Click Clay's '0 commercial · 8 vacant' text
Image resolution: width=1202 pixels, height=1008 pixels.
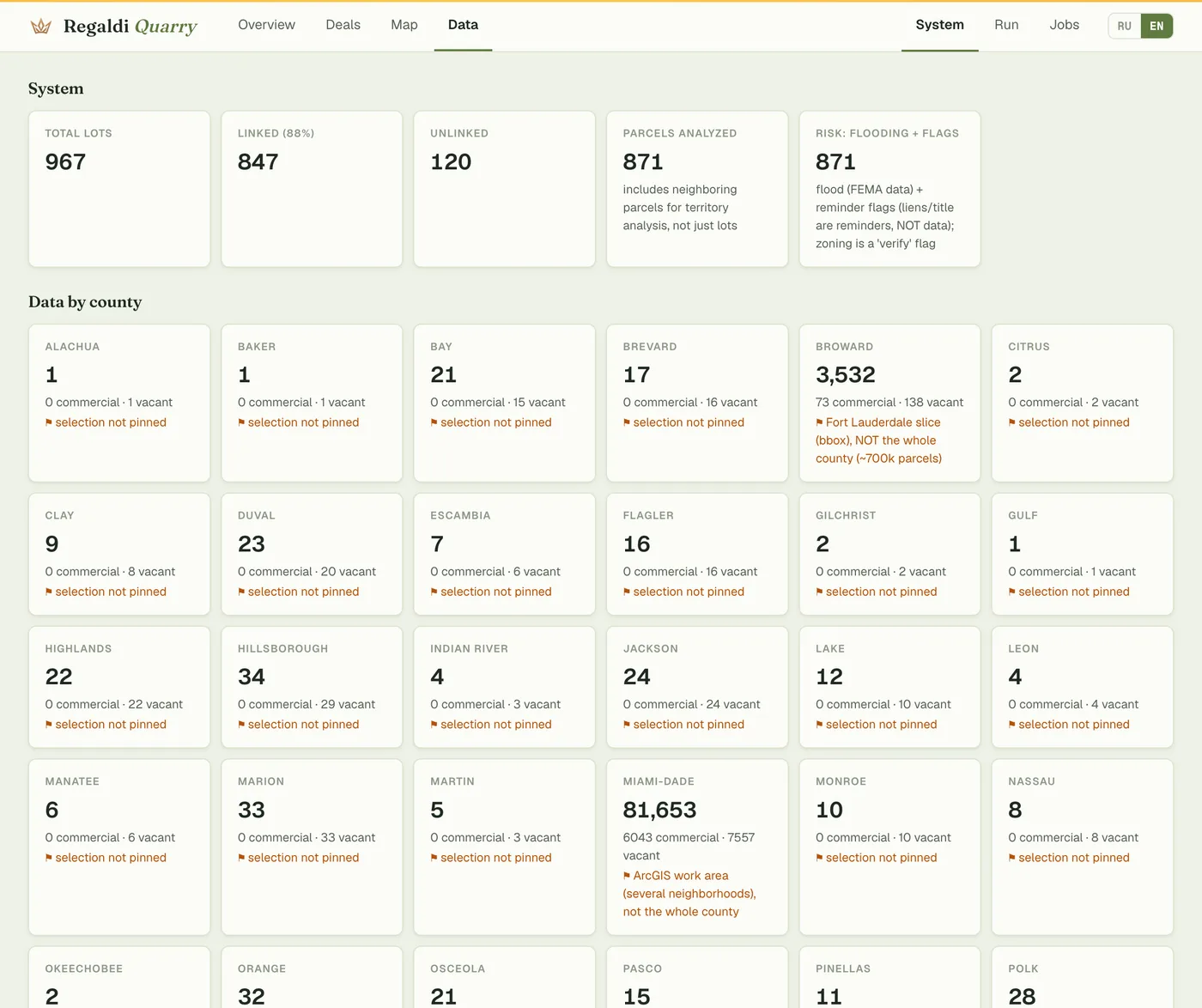click(110, 572)
